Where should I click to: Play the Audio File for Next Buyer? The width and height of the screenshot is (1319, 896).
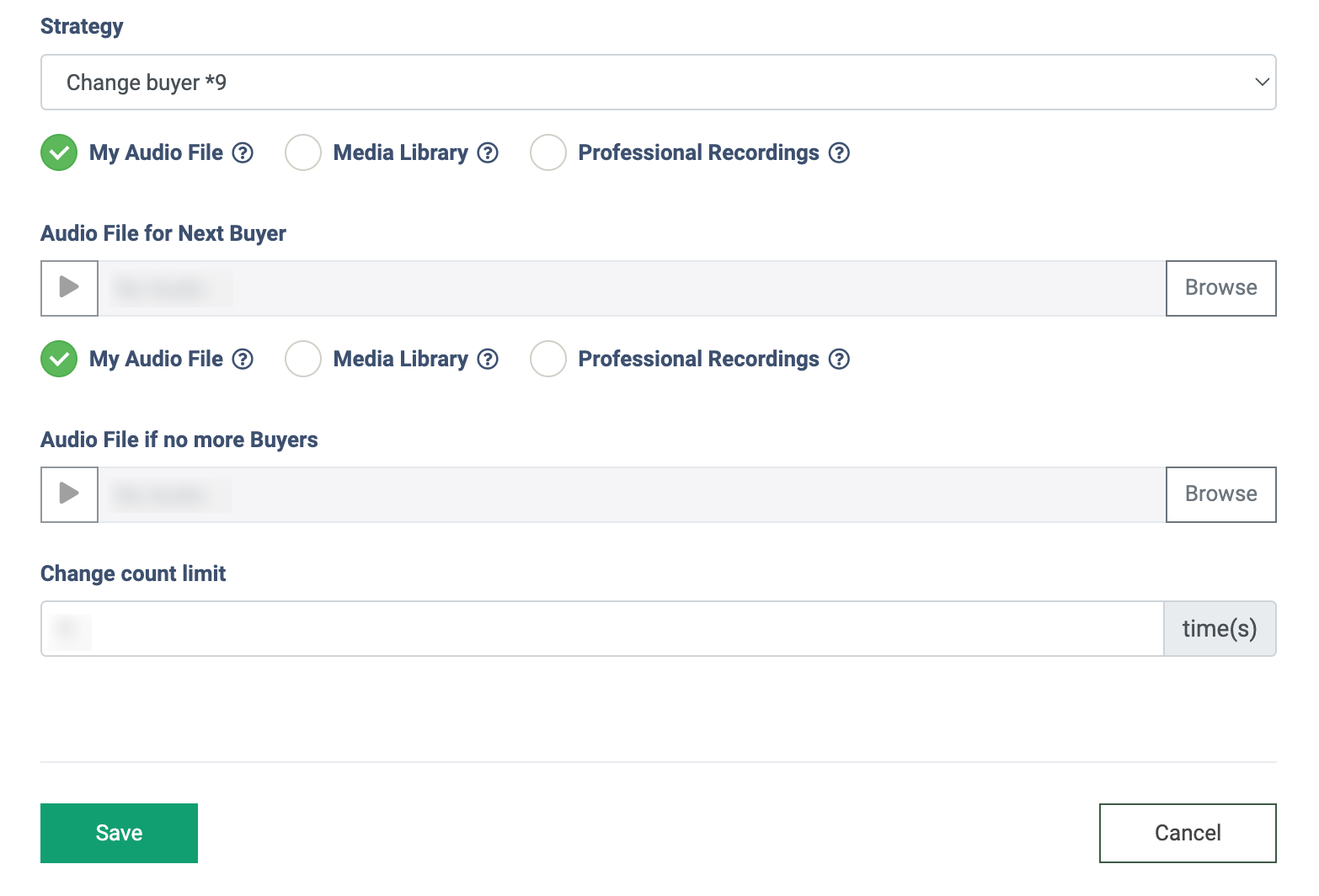(69, 288)
